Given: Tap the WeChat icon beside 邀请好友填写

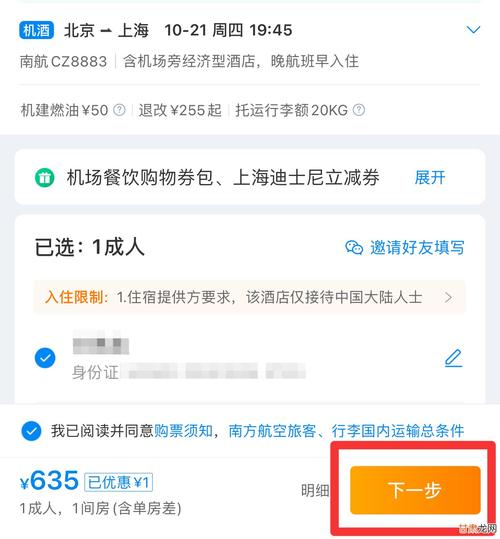Looking at the screenshot, I should coord(354,248).
